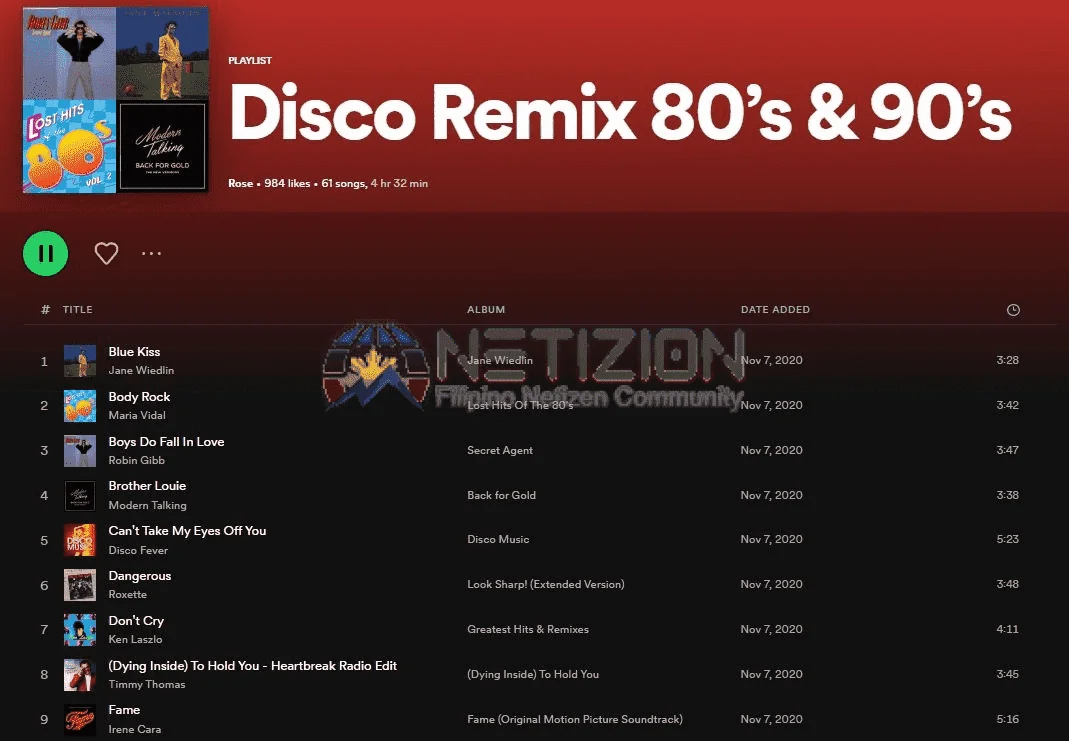Screen dimensions: 1069x741
Task: Pause playback with the green button
Action: tap(46, 254)
